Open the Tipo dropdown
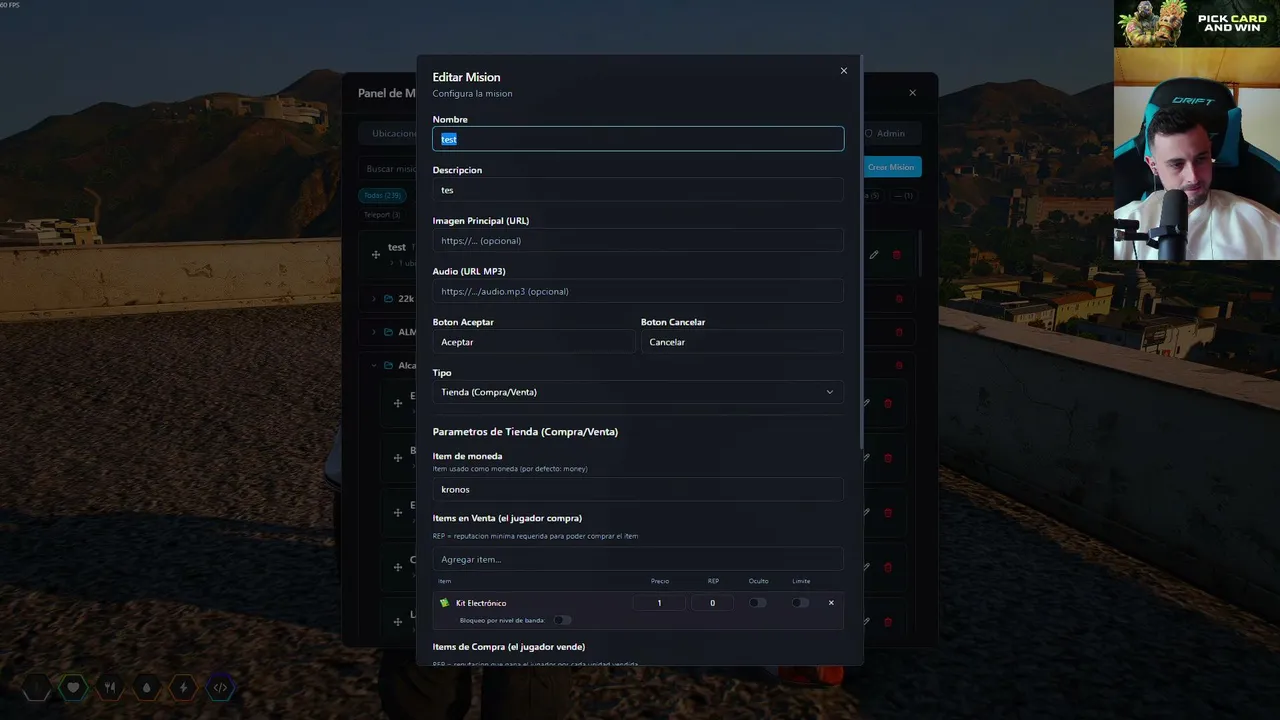Viewport: 1280px width, 720px height. [x=638, y=392]
